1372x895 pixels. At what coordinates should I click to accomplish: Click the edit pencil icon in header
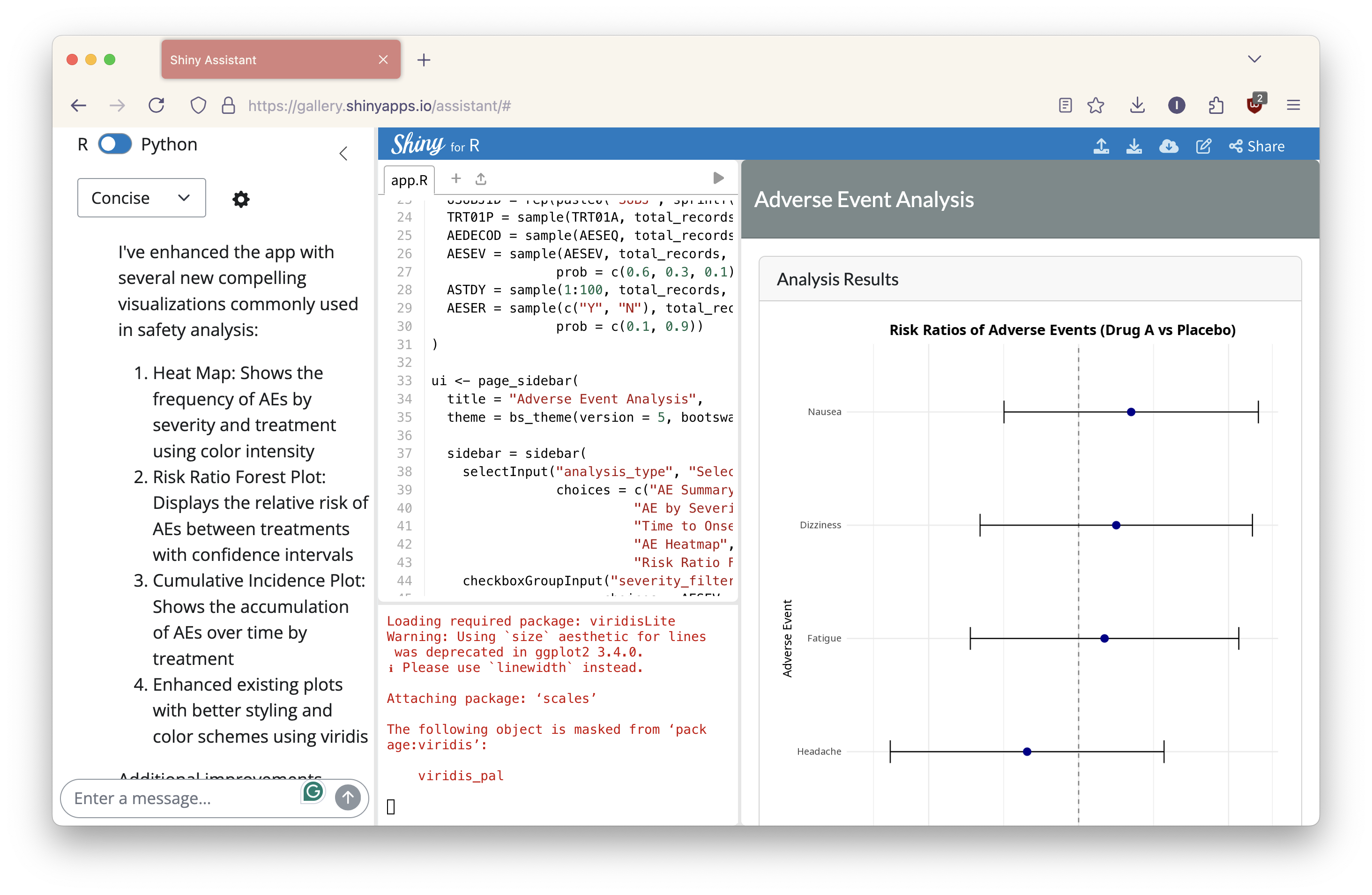1203,146
